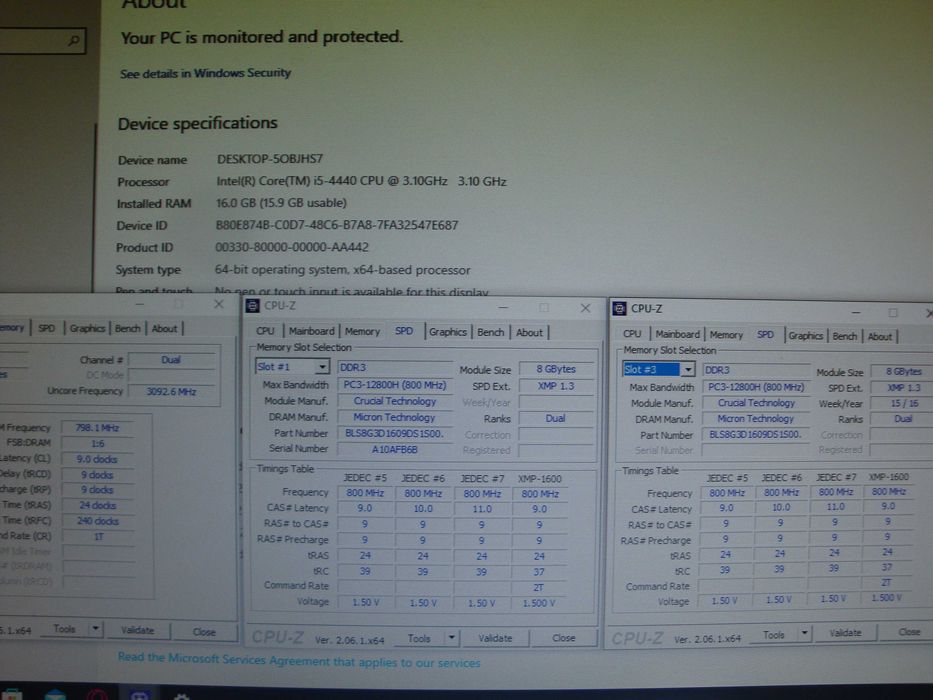Click Max Bandwidth PC3-12800H value in Slot #1 window

coord(395,385)
